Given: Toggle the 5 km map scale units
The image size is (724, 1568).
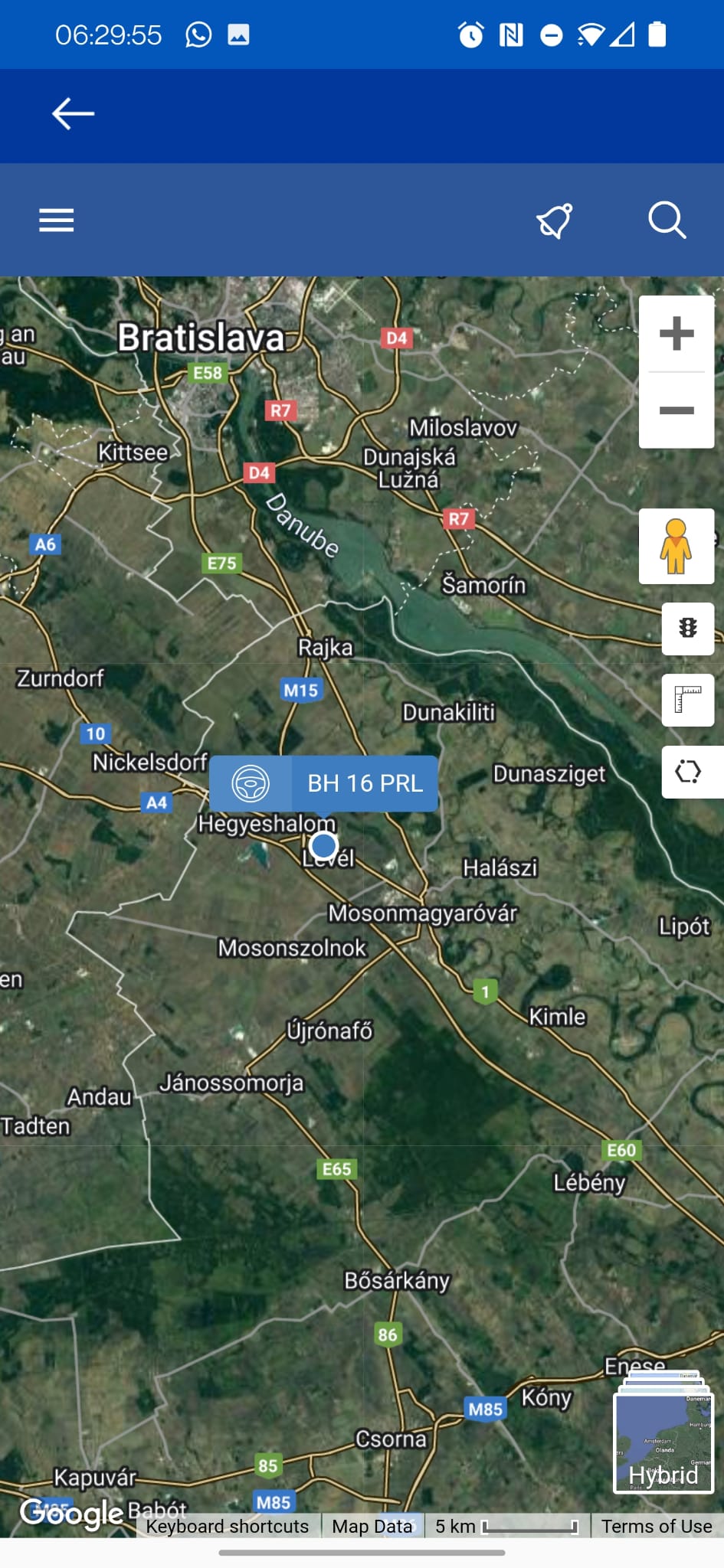Looking at the screenshot, I should click(506, 1526).
